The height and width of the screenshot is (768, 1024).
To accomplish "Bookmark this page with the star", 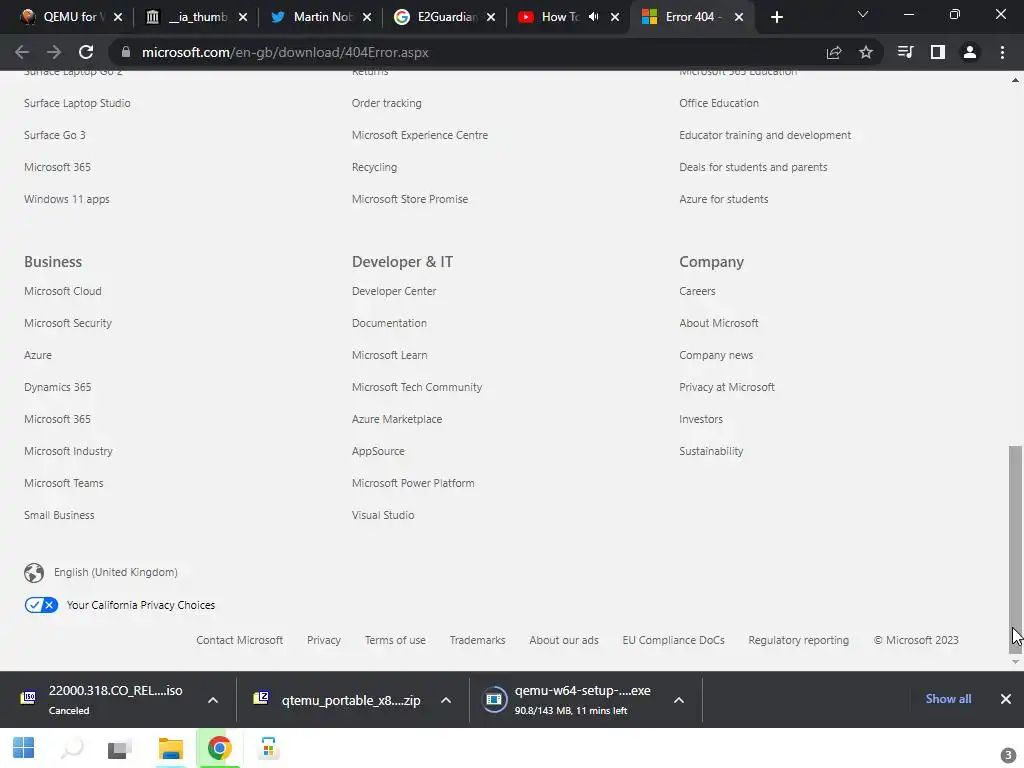I will [x=866, y=52].
